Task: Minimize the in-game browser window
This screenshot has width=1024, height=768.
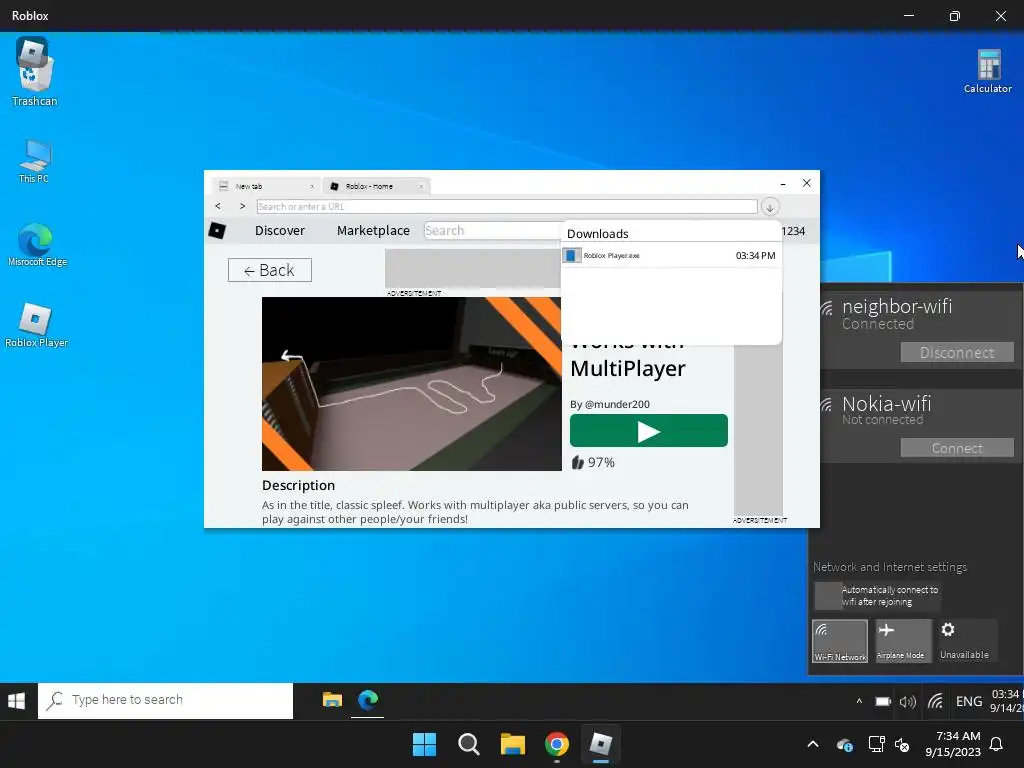Action: click(x=783, y=184)
